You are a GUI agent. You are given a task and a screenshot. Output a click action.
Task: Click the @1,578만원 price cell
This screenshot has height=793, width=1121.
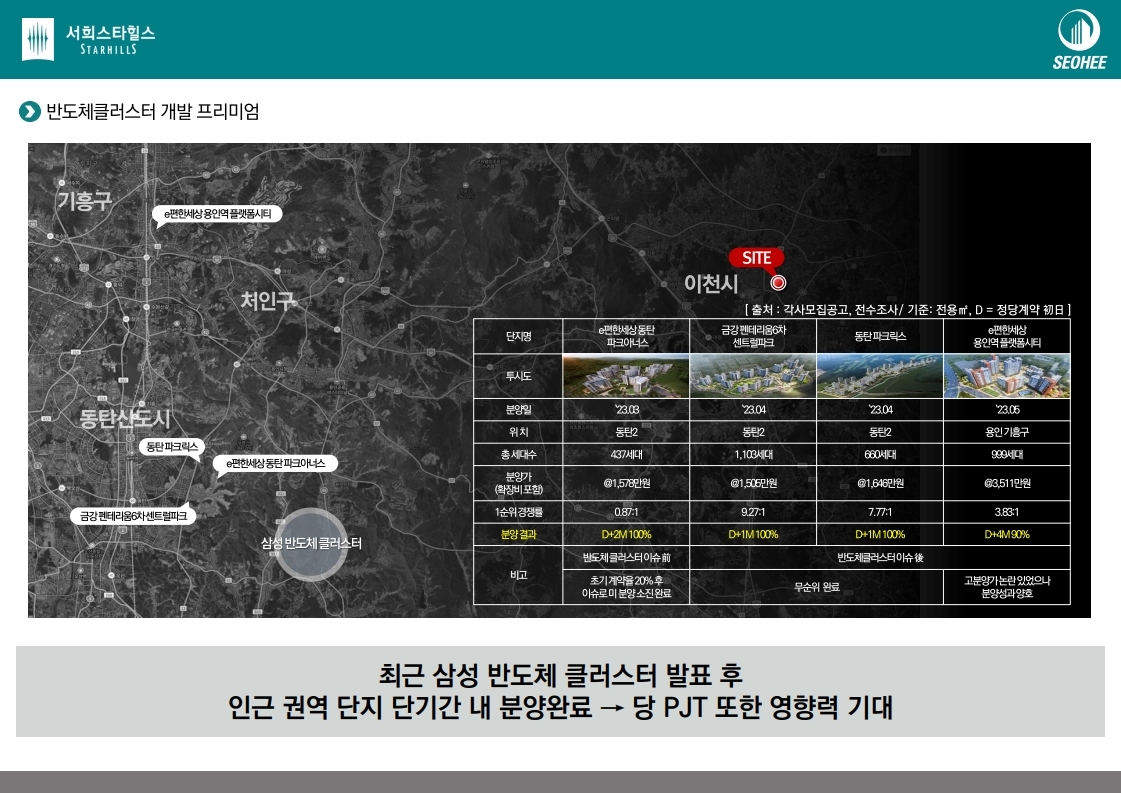[626, 483]
